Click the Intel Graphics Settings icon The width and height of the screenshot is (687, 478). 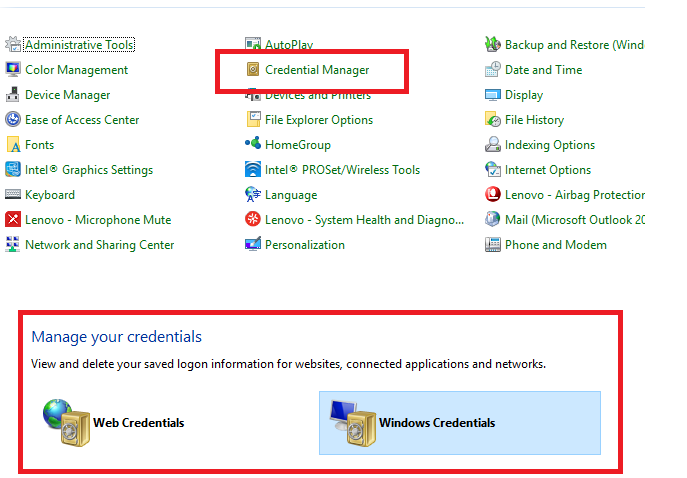(x=13, y=169)
